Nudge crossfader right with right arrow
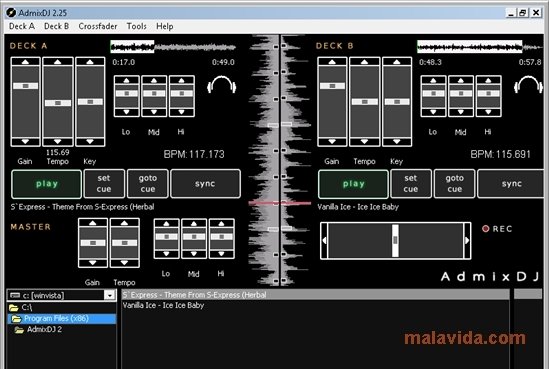The width and height of the screenshot is (549, 369). (x=467, y=241)
